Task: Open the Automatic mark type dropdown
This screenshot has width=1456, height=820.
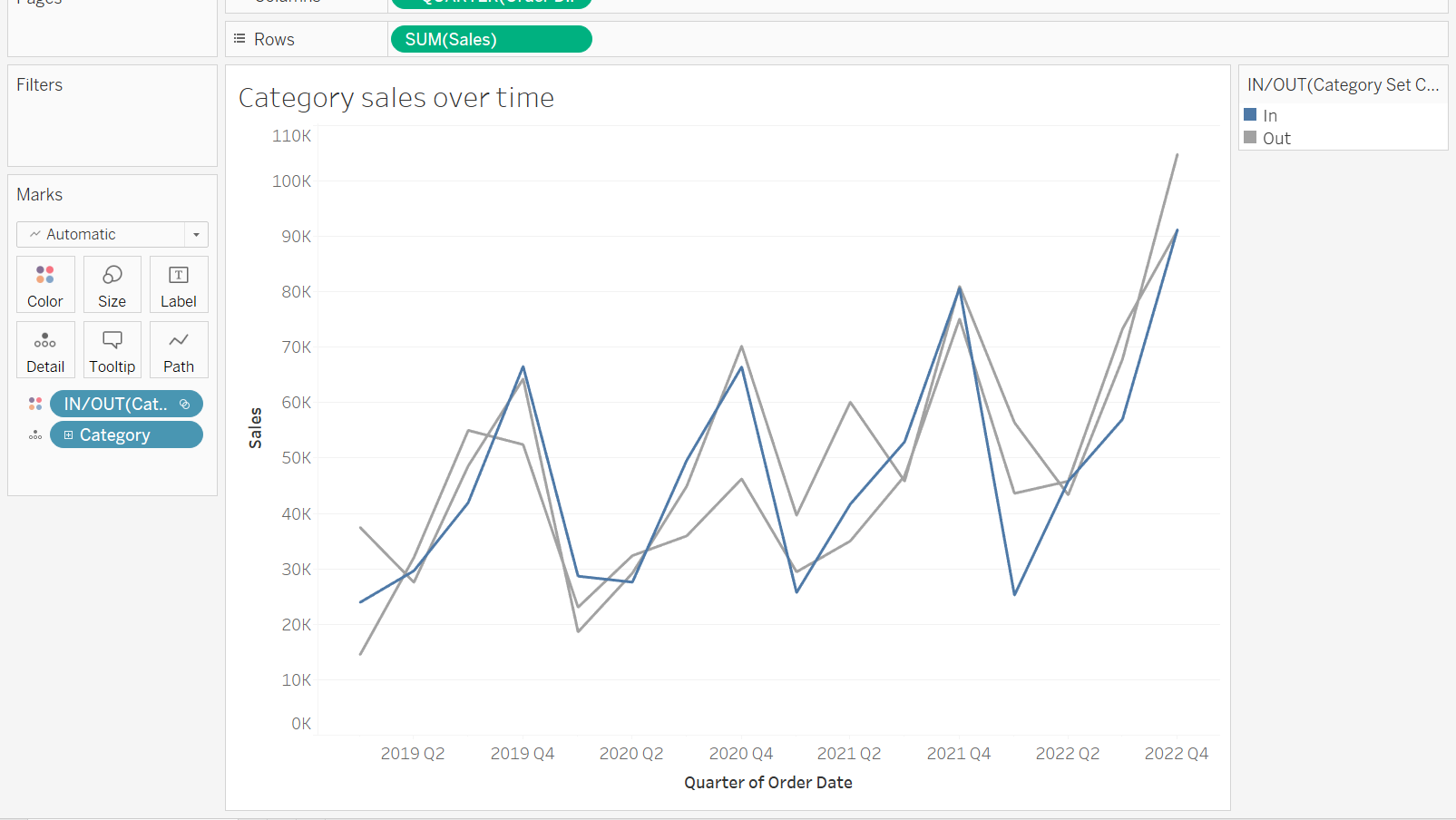Action: coord(112,234)
